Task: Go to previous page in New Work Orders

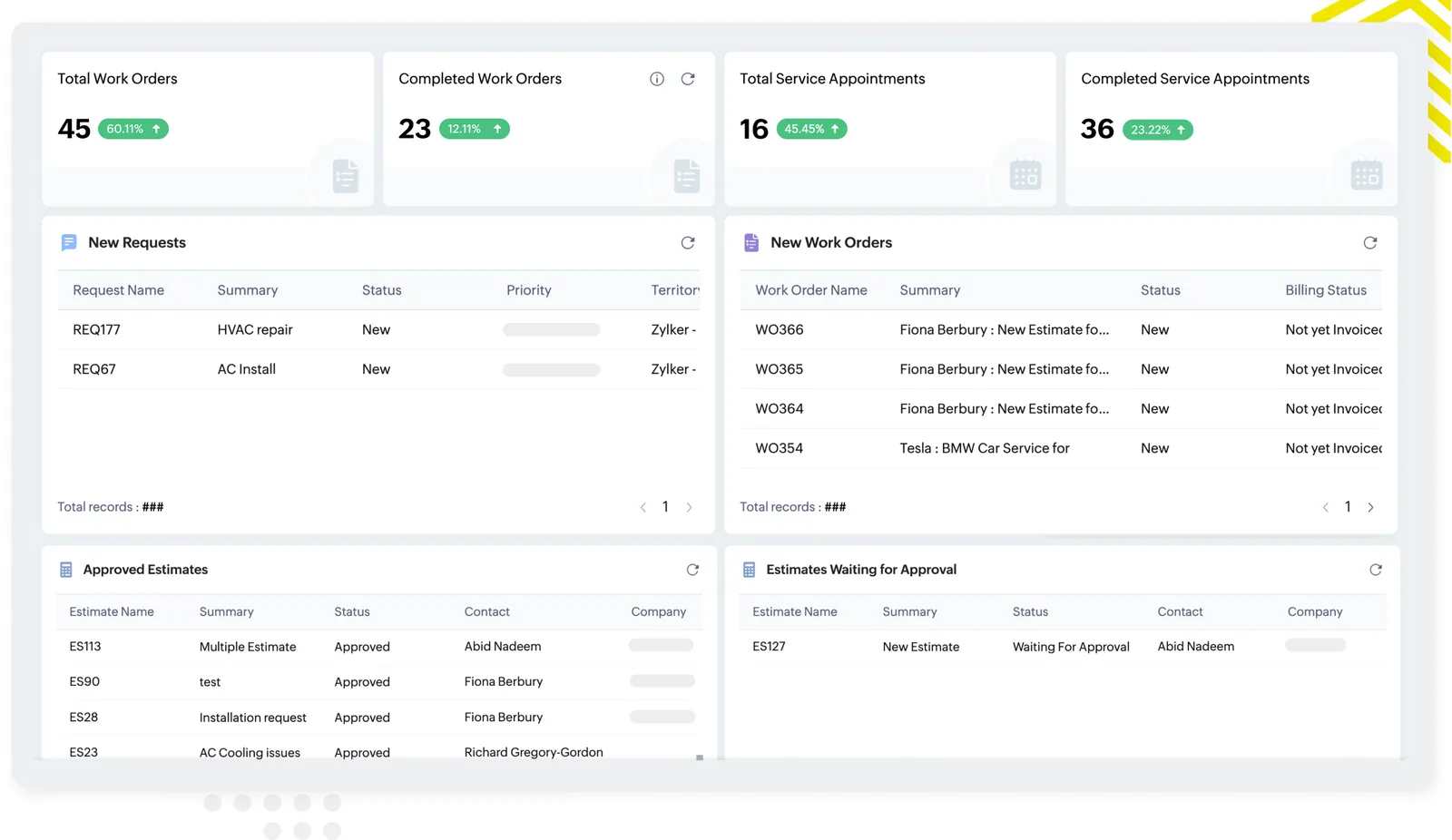Action: point(1326,507)
